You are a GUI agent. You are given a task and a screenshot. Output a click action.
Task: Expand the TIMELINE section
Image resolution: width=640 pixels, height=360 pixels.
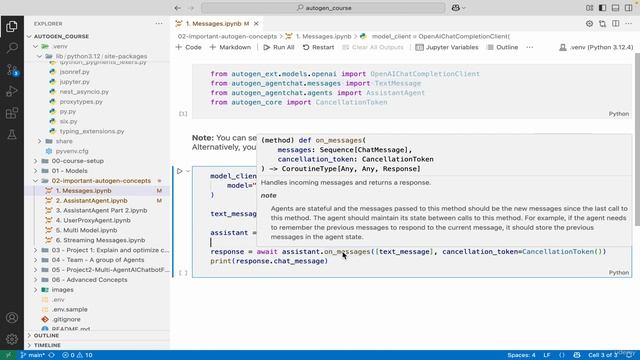(x=97, y=345)
